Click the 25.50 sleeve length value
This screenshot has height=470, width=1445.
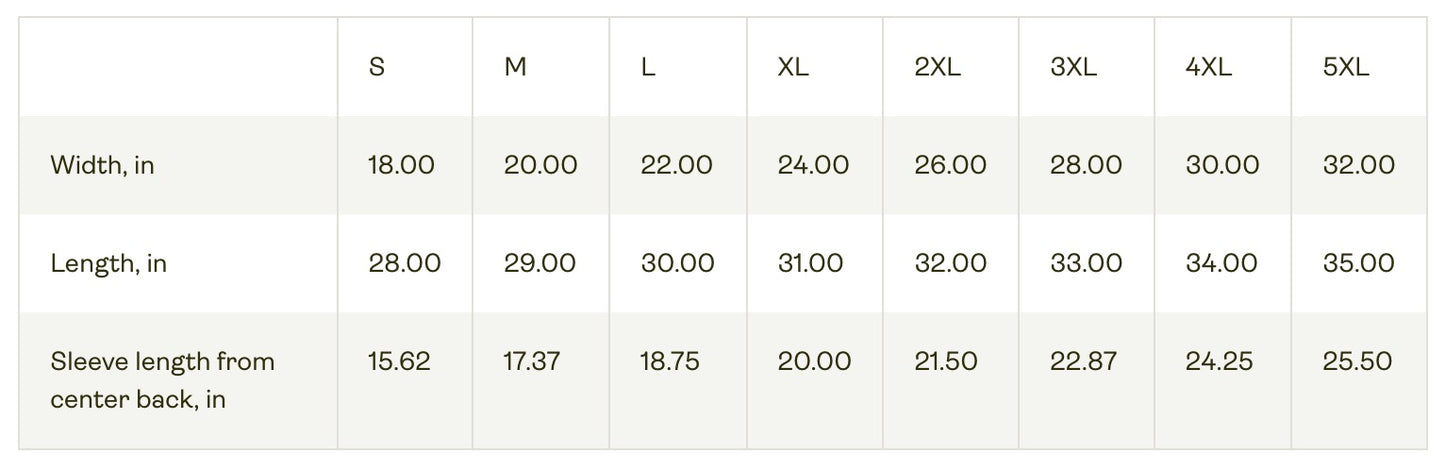coord(1357,361)
